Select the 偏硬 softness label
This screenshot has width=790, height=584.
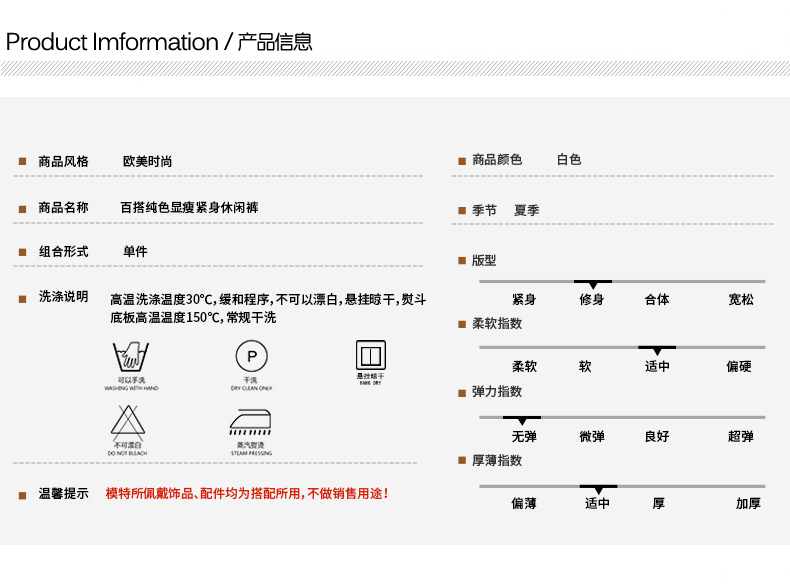tap(739, 367)
